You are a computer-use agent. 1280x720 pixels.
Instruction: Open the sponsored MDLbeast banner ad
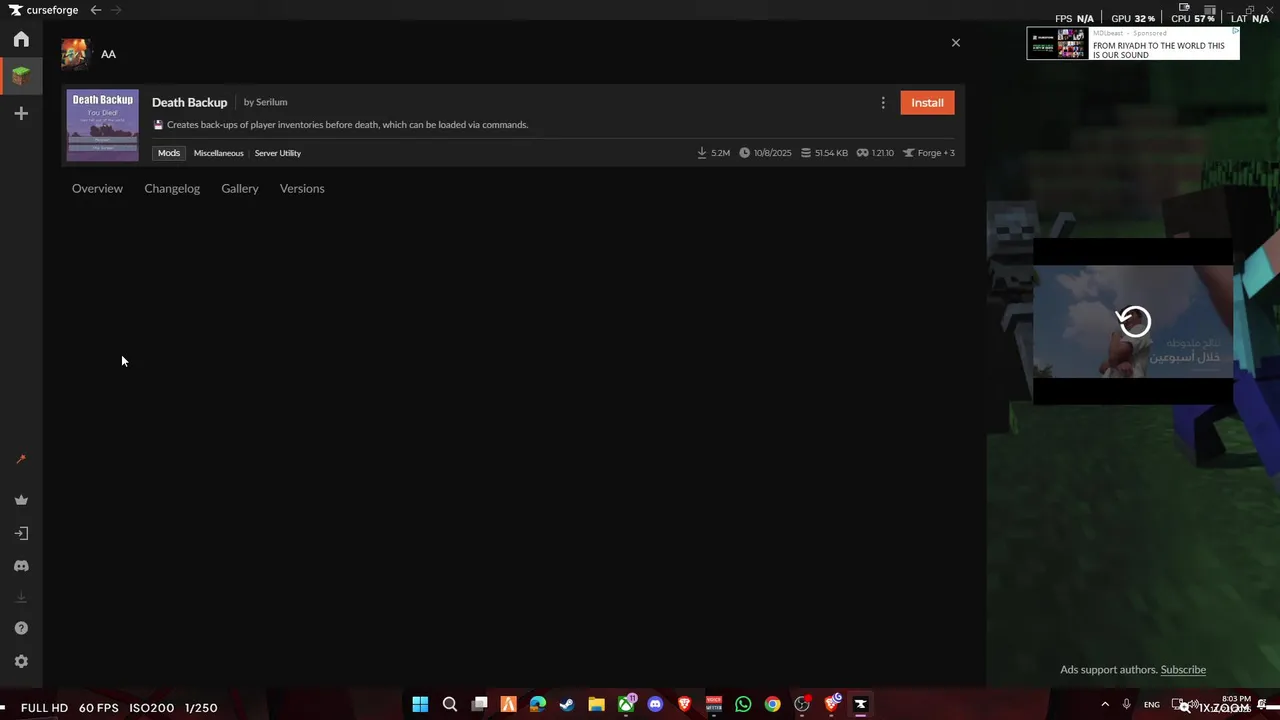click(1133, 43)
